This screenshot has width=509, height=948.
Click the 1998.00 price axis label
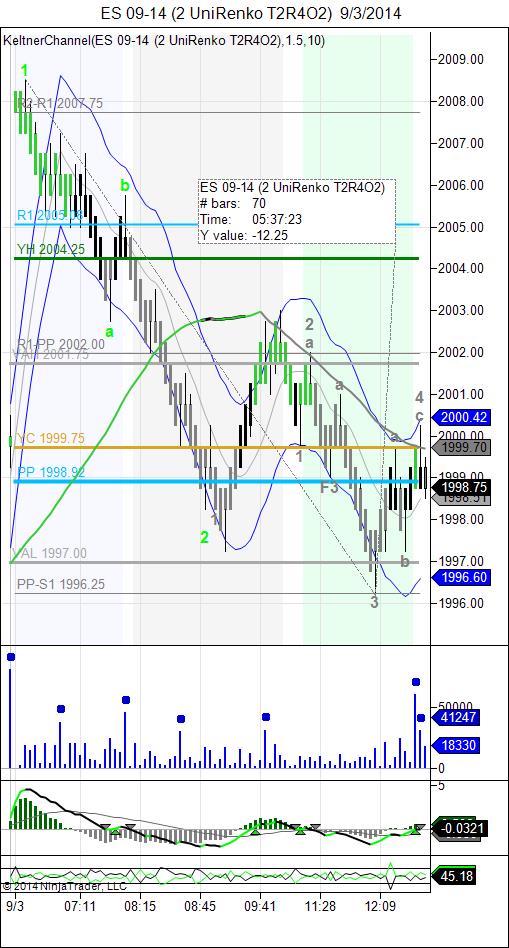point(459,519)
